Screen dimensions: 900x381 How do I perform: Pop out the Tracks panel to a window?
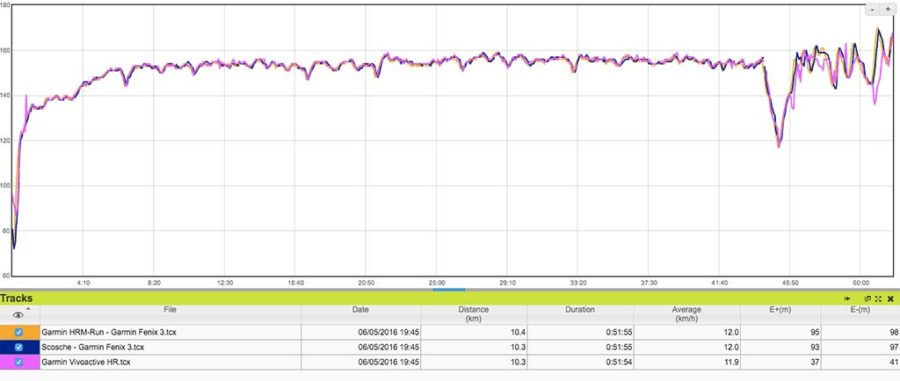coord(867,299)
